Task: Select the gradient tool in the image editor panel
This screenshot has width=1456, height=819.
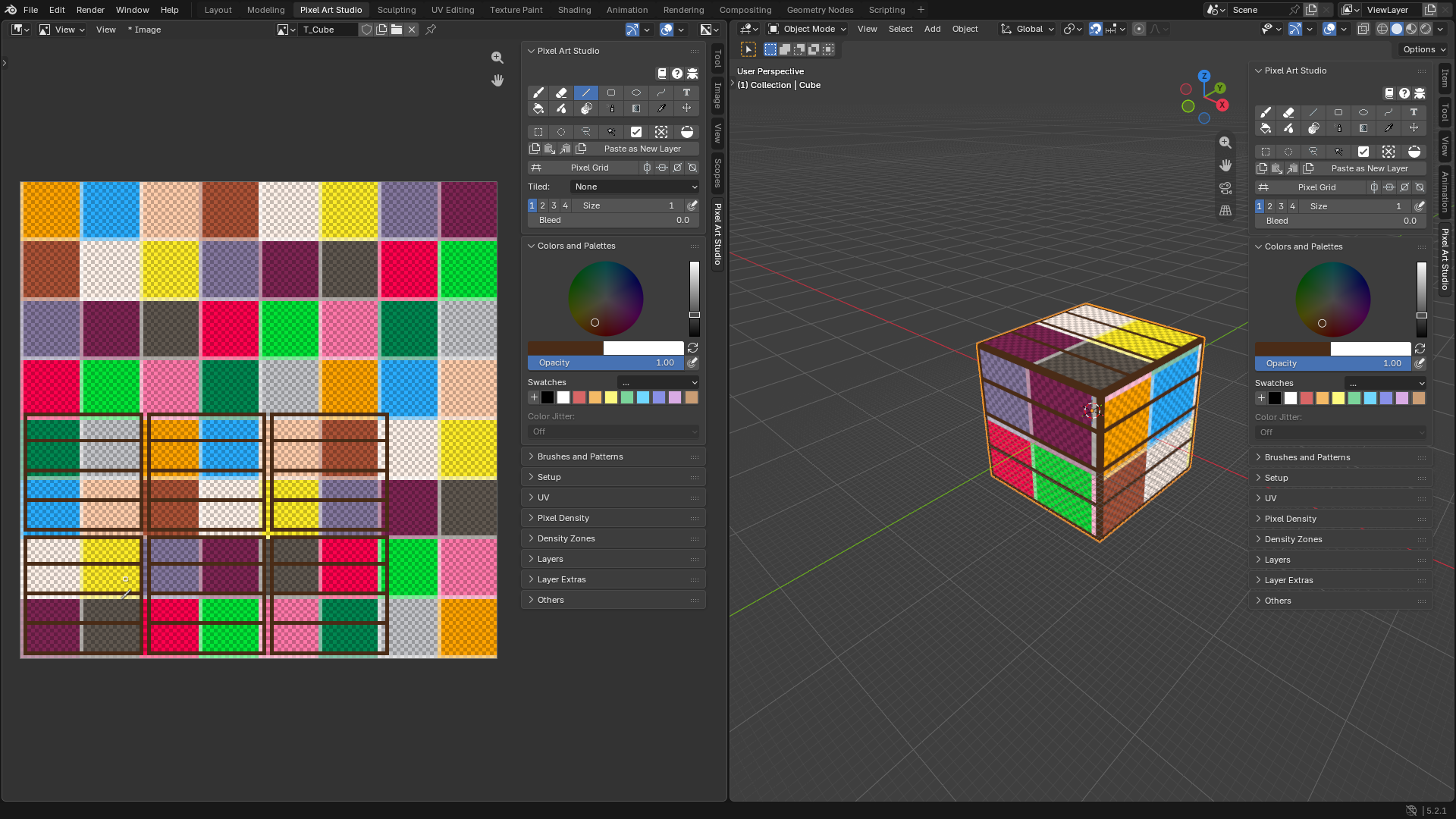Action: click(x=636, y=108)
